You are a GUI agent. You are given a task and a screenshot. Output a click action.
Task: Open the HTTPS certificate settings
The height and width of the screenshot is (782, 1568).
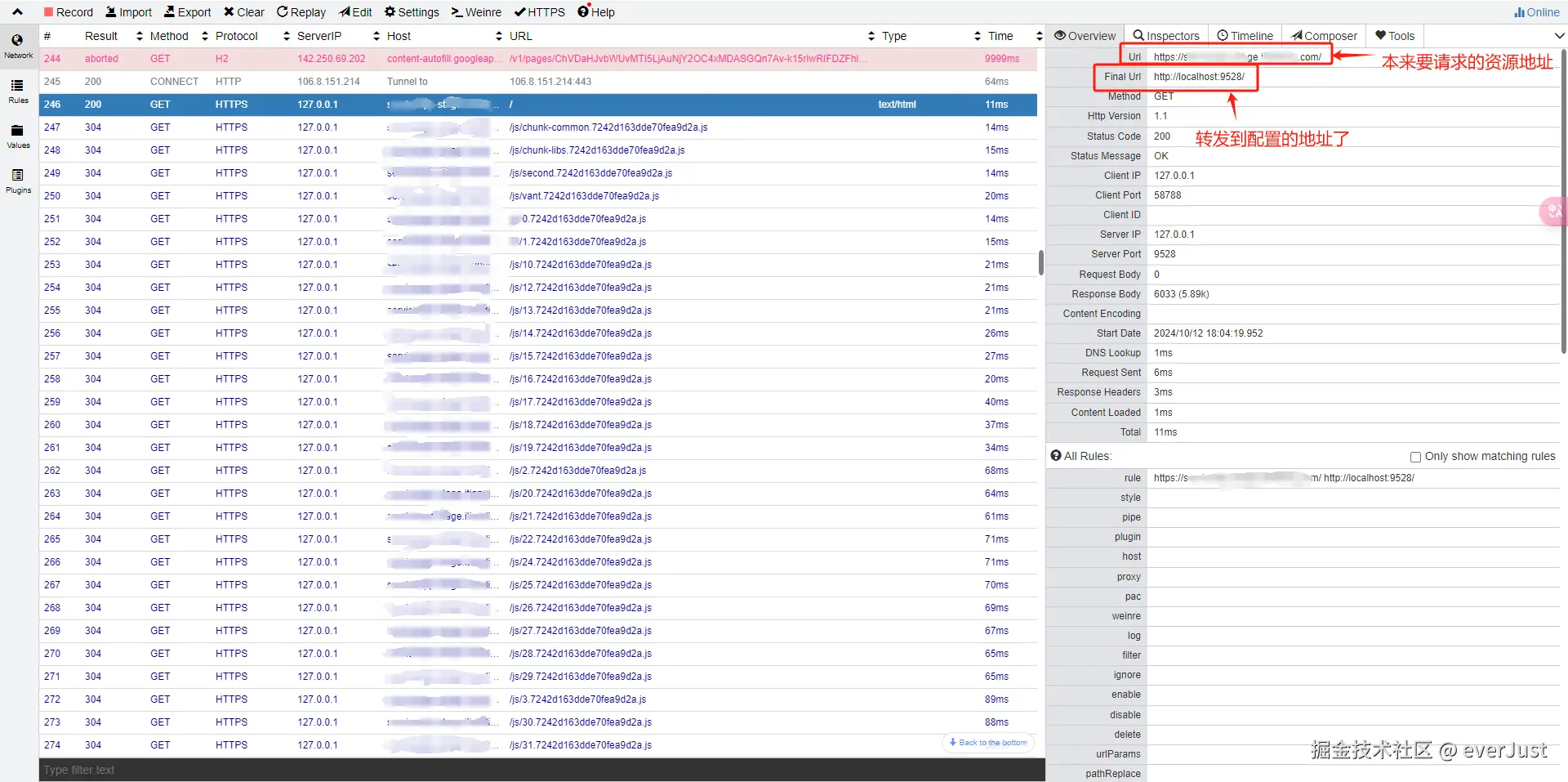tap(540, 12)
